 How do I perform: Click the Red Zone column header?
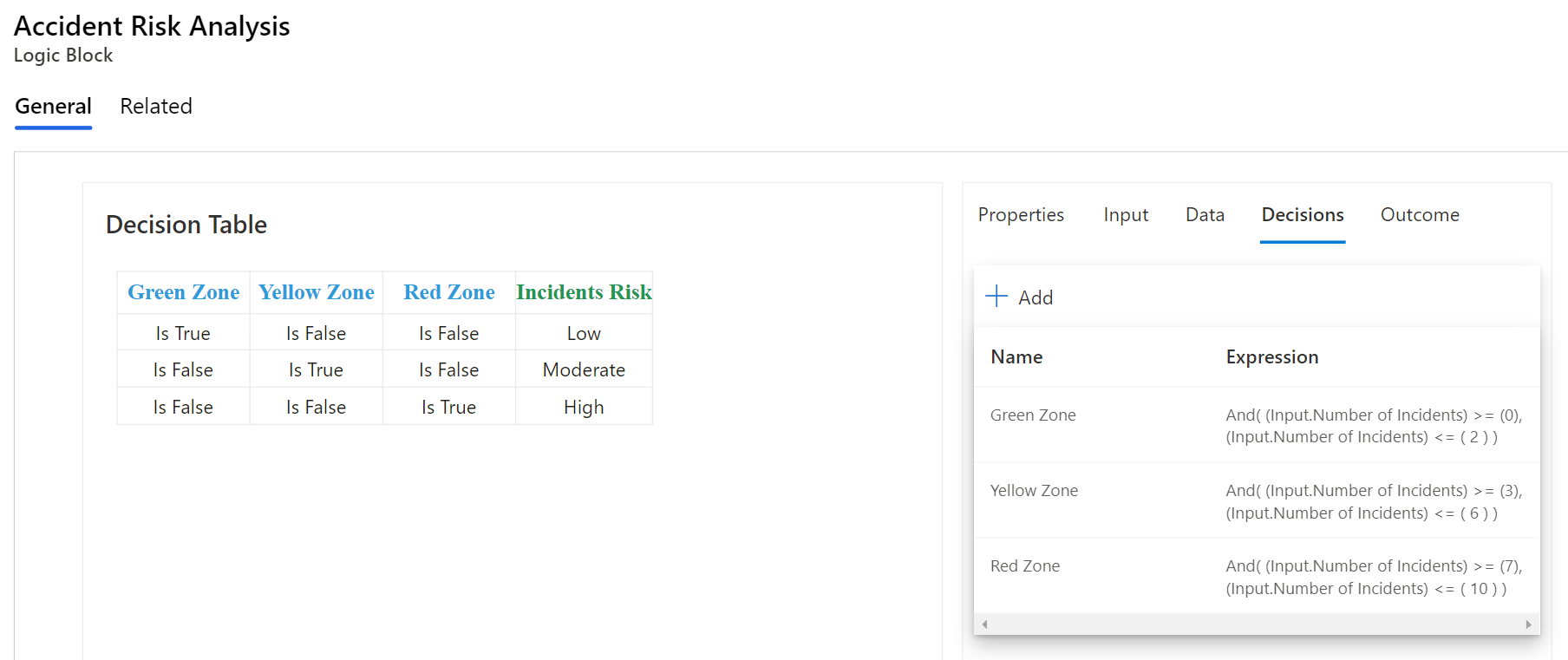449,292
